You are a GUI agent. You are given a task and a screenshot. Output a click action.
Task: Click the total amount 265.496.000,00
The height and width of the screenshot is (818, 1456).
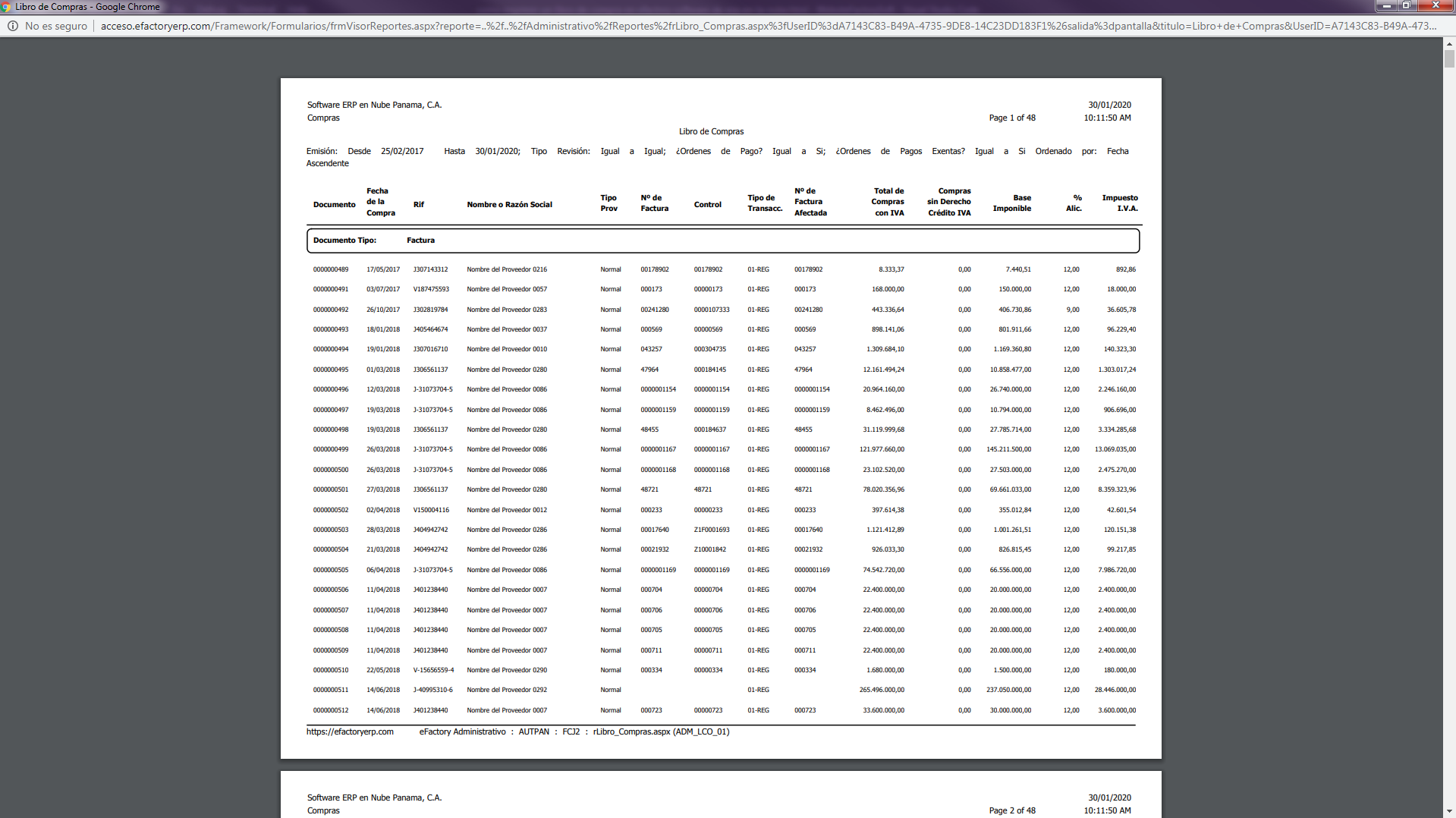pos(882,690)
